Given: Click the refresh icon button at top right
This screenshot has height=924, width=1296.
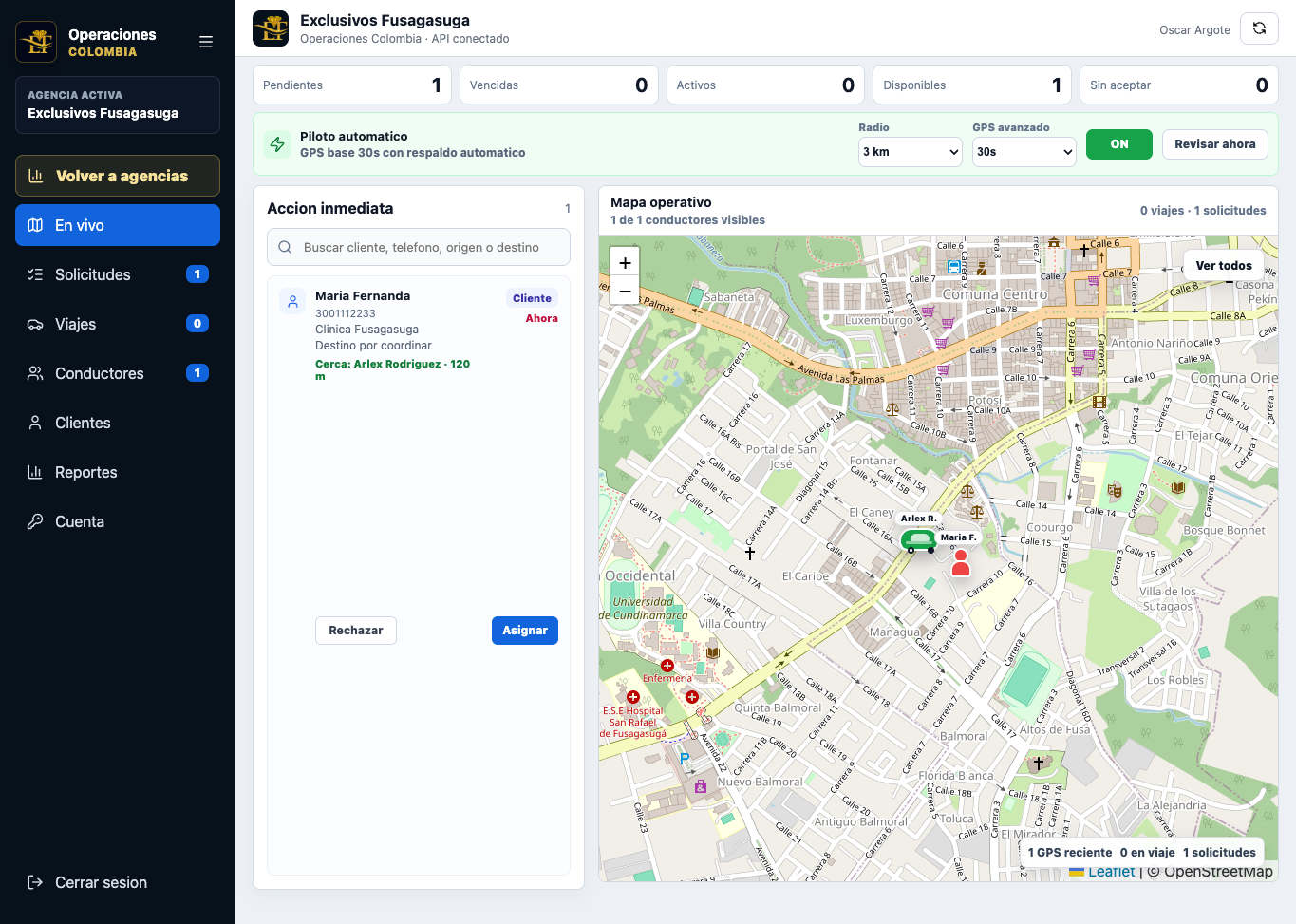Looking at the screenshot, I should [1259, 28].
